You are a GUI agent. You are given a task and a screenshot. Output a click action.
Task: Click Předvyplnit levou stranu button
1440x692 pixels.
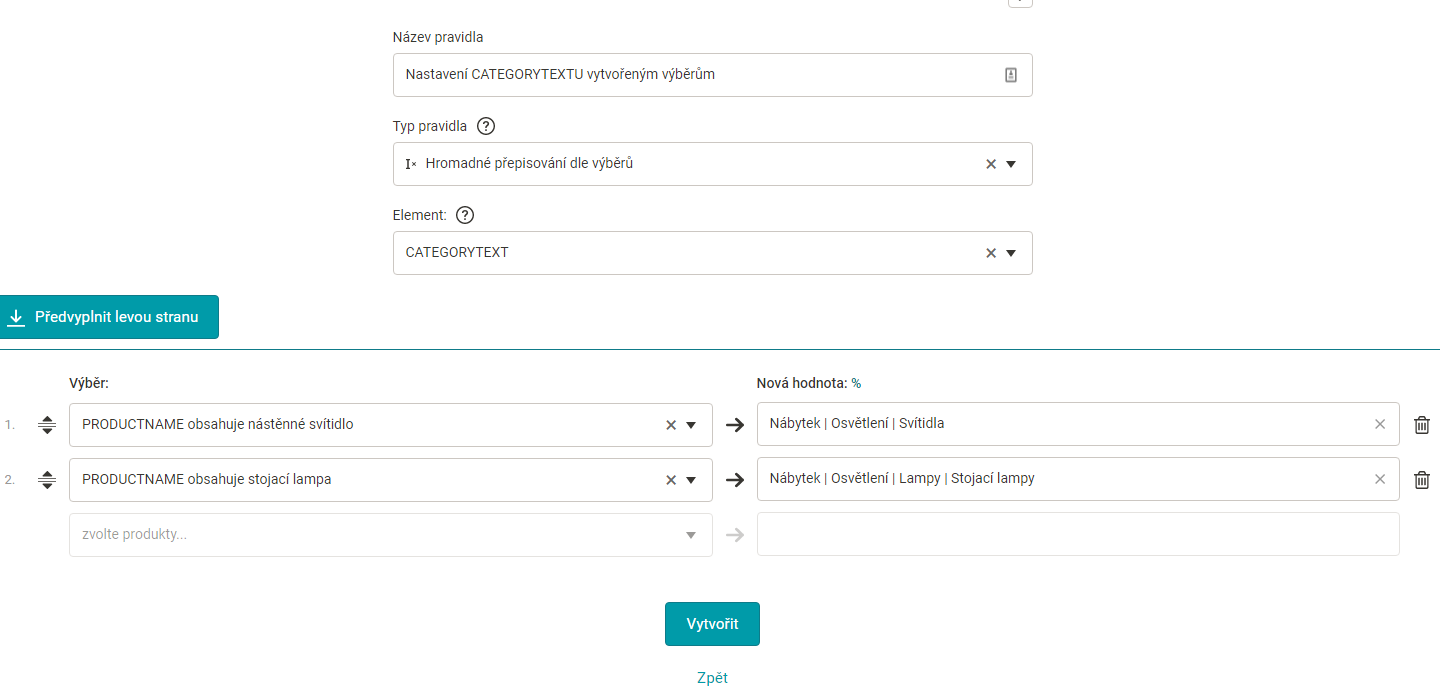[x=109, y=317]
